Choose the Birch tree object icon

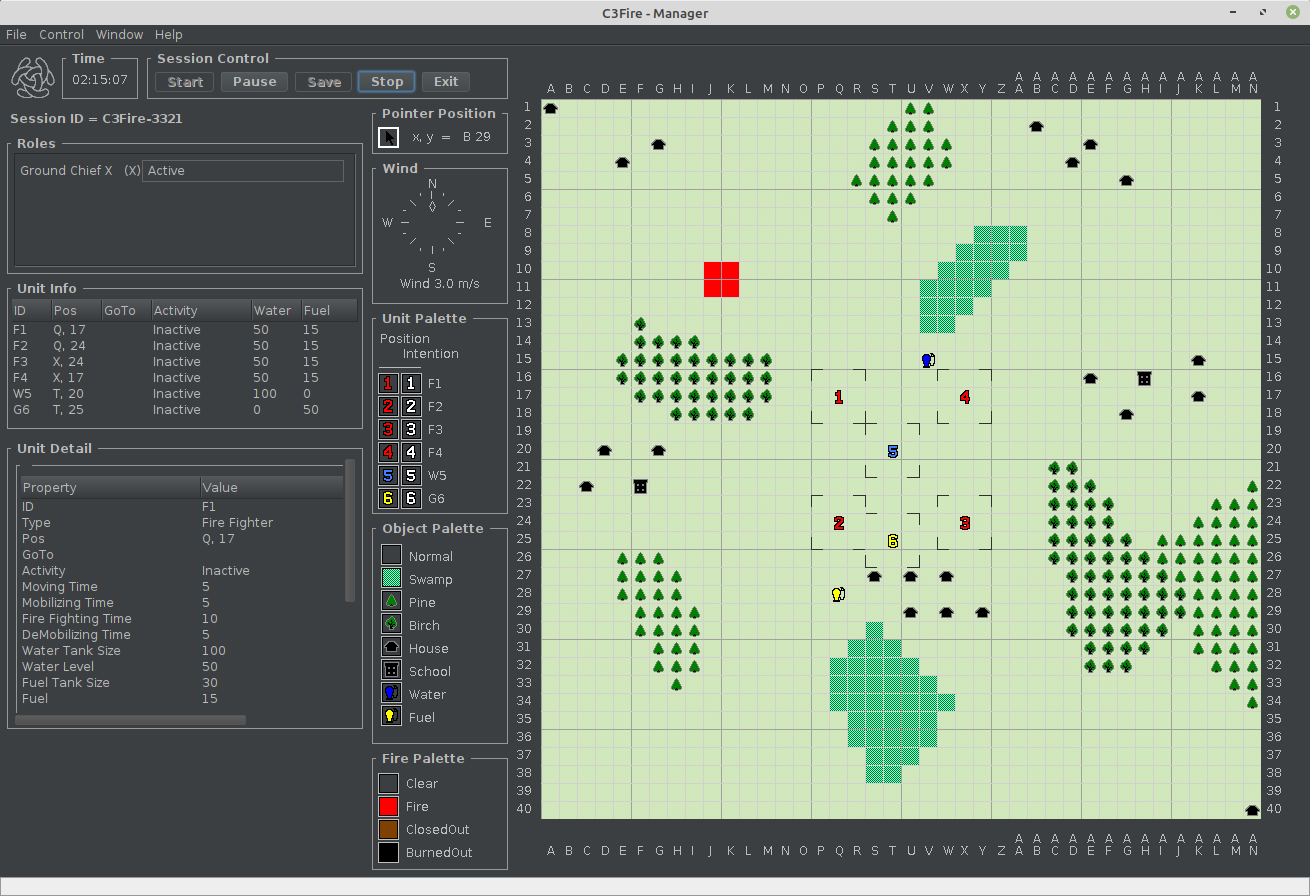tap(390, 625)
